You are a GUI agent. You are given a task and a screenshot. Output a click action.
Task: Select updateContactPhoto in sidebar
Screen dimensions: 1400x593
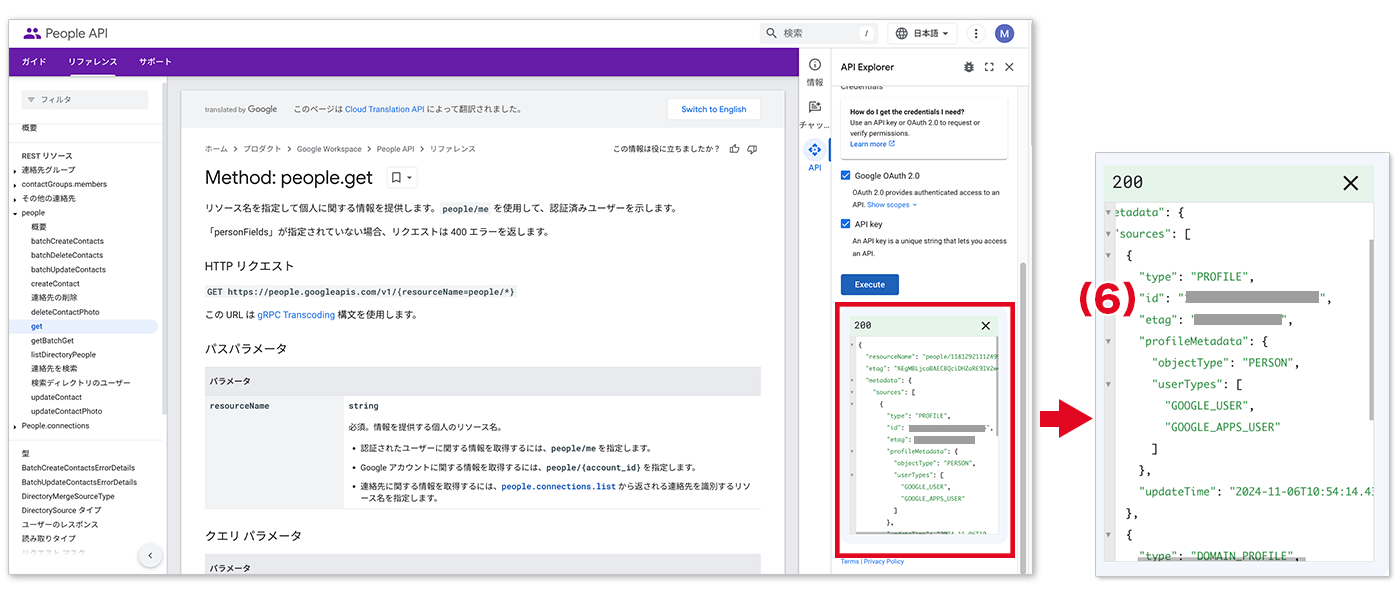click(66, 411)
